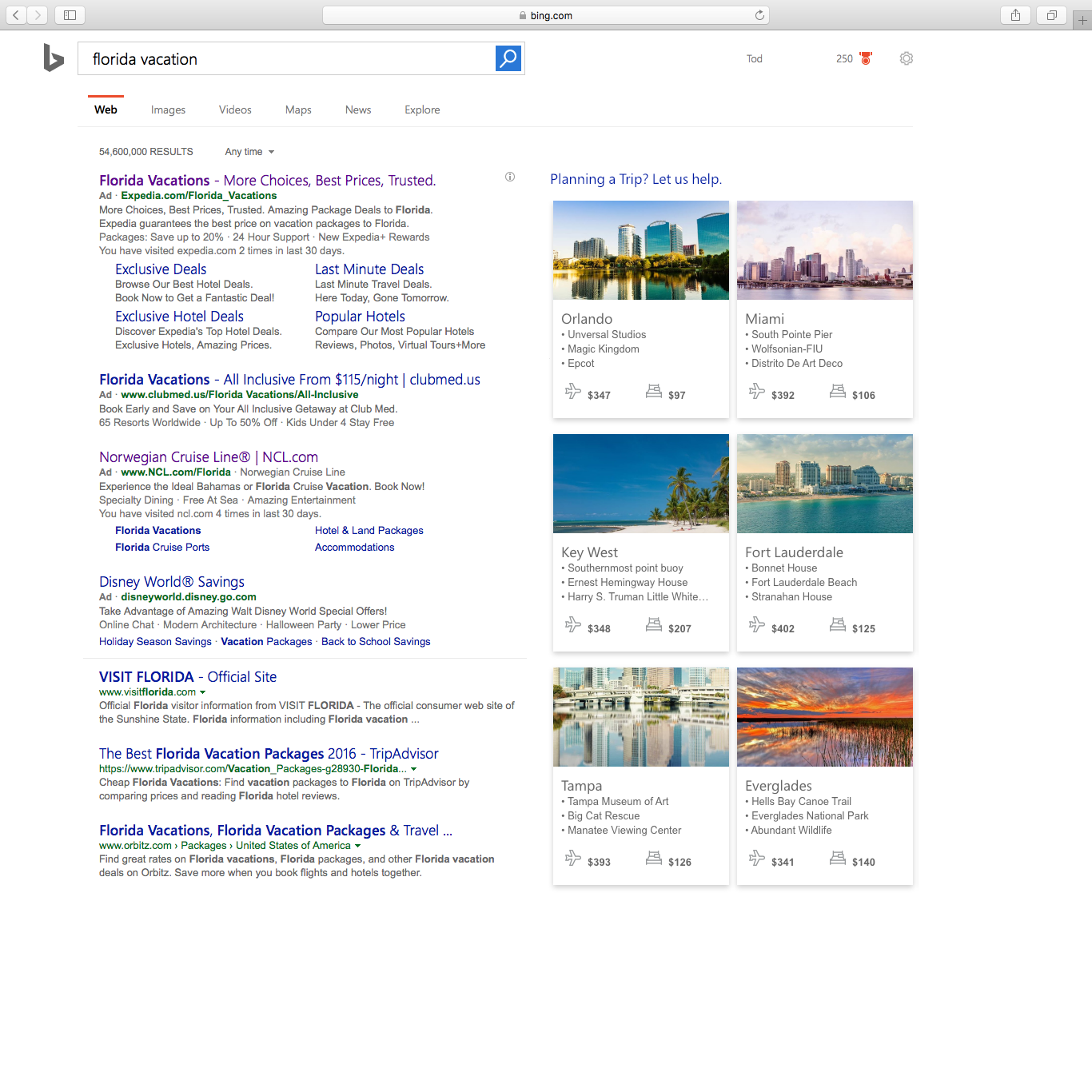Reload the page with refresh icon
The width and height of the screenshot is (1092, 1092).
click(759, 15)
